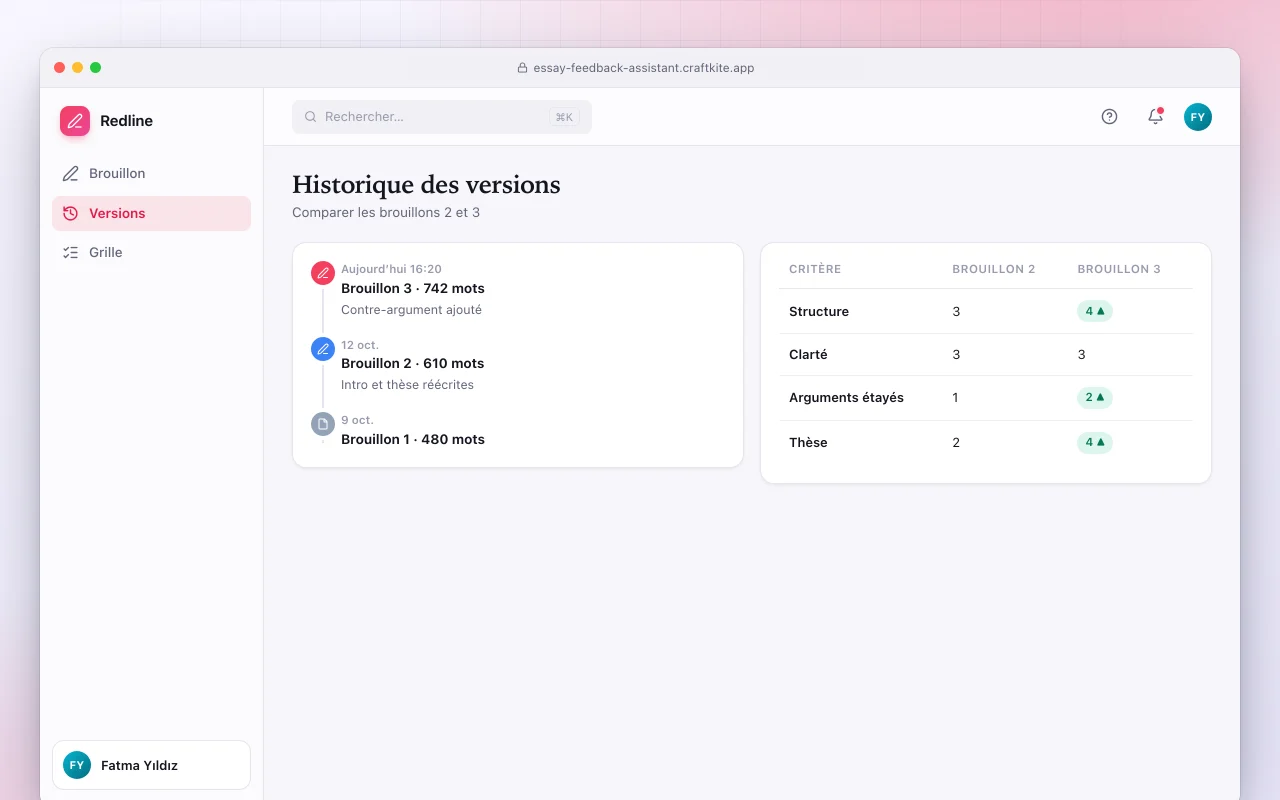Click the blue Brouillon 2 timeline icon
Image resolution: width=1280 pixels, height=800 pixels.
[x=323, y=349]
